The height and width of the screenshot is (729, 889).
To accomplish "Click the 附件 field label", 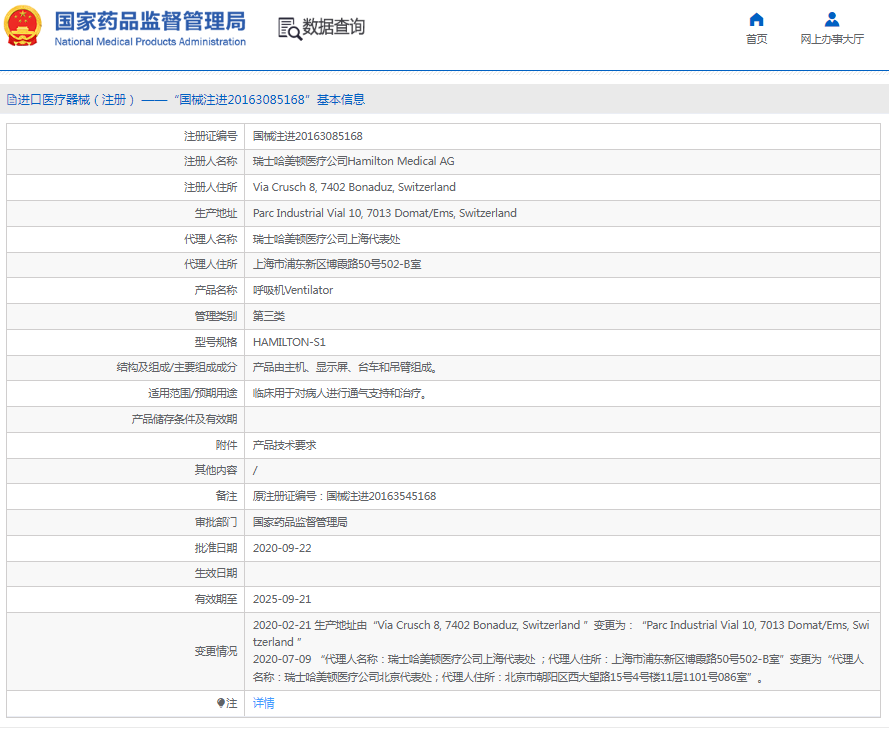I will (226, 446).
